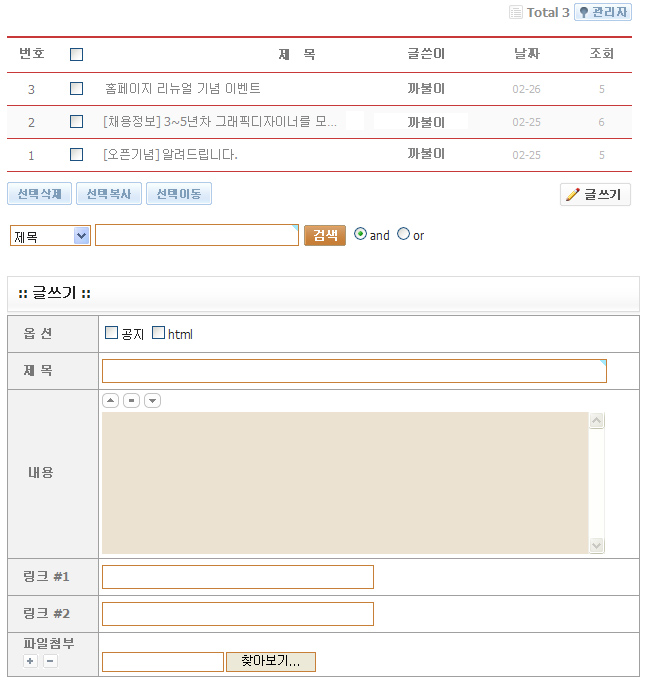Open post [오픈기념] 알려드립니다.

[170, 154]
